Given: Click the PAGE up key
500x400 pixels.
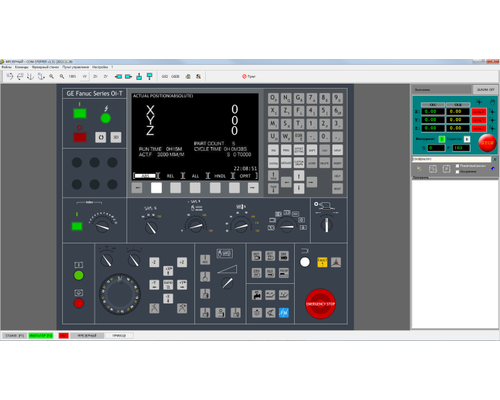Looking at the screenshot, I should (x=273, y=176).
